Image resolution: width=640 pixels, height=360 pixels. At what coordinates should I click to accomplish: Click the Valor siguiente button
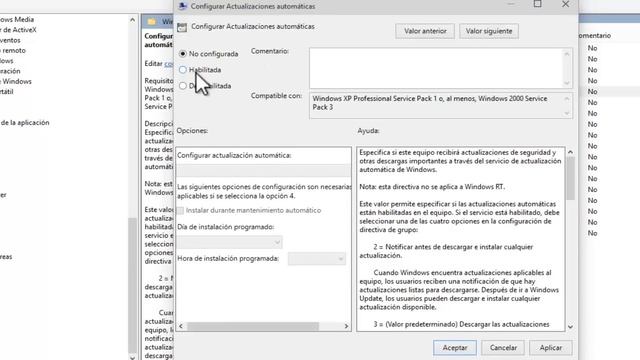[x=489, y=31]
